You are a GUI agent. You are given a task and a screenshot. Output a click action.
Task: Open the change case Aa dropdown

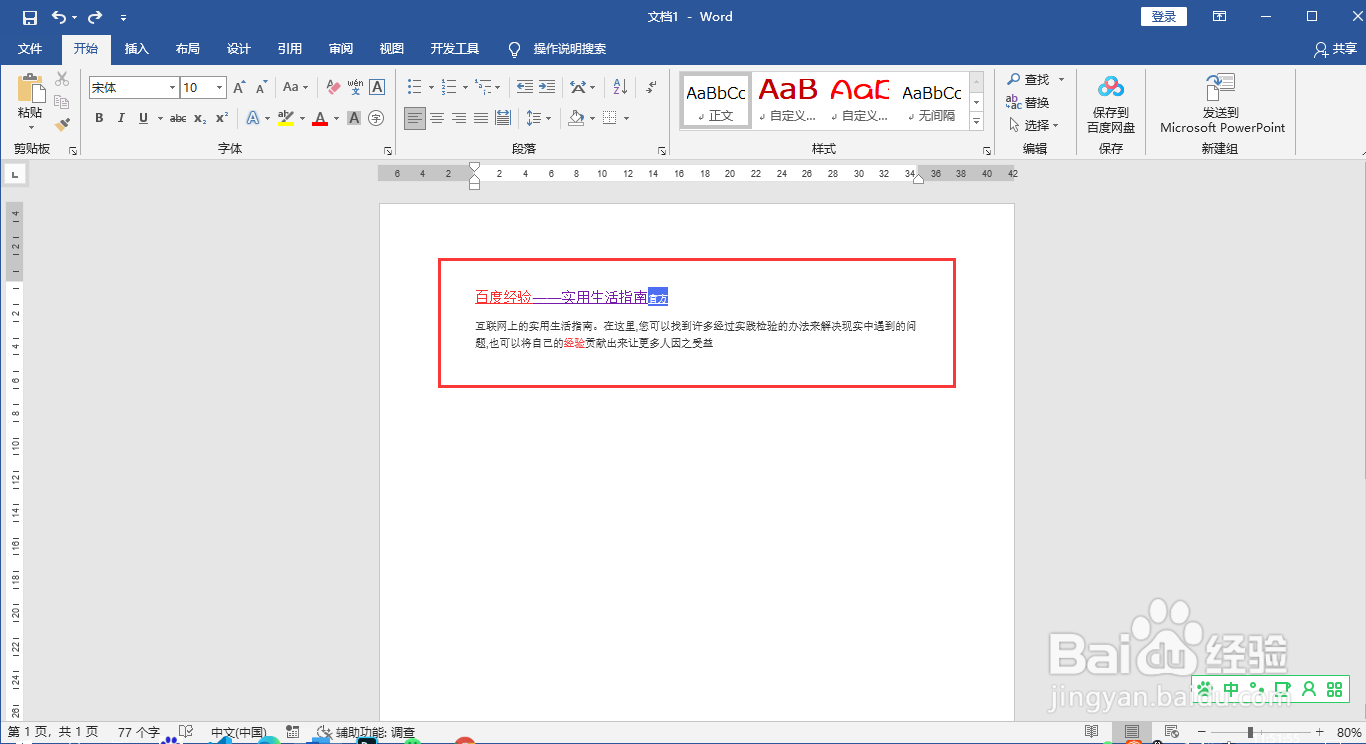tap(296, 88)
